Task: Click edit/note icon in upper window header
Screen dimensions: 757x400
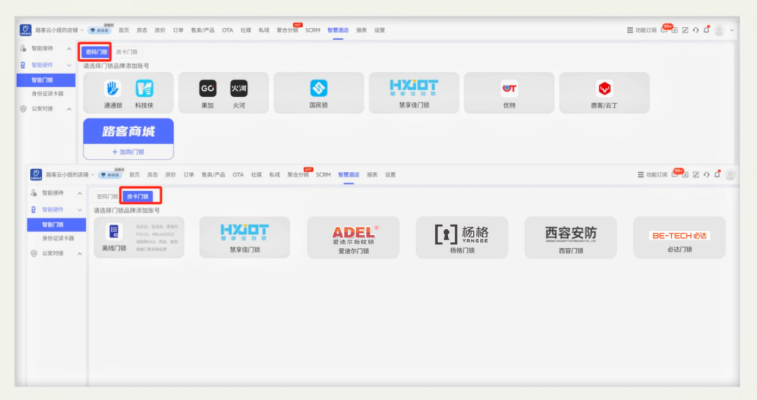Action: pos(685,30)
